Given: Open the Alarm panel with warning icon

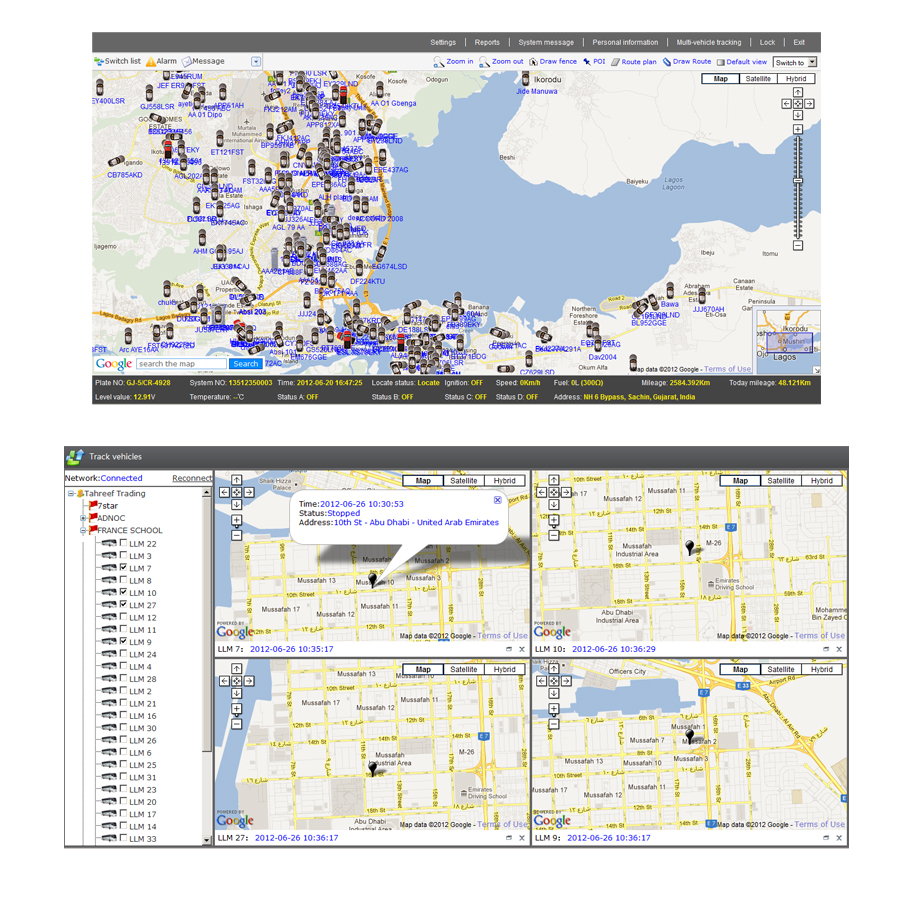Looking at the screenshot, I should pyautogui.click(x=161, y=61).
